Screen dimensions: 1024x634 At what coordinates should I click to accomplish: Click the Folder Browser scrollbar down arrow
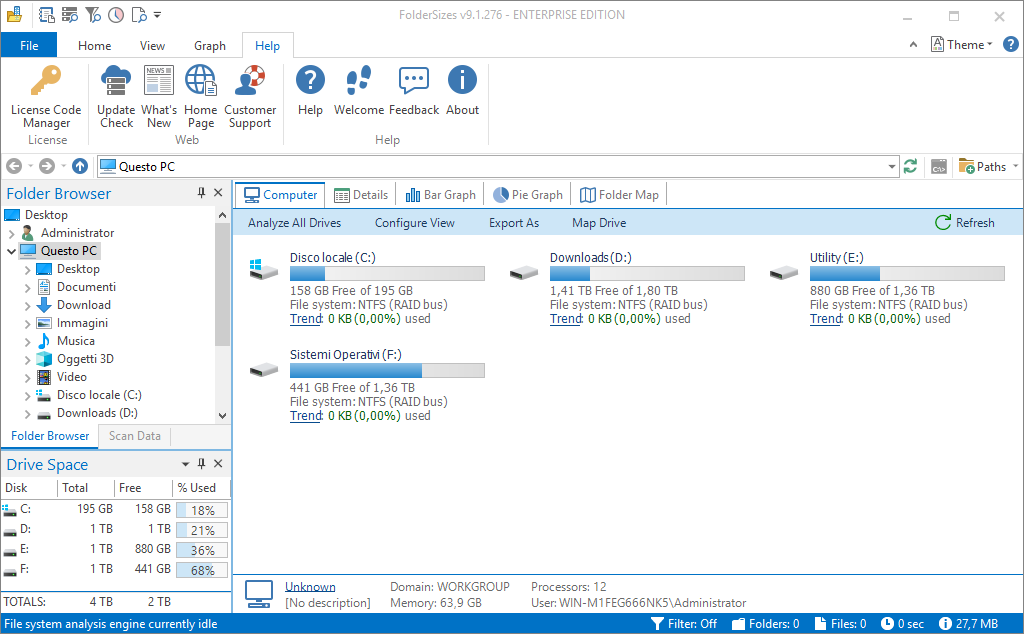point(222,415)
